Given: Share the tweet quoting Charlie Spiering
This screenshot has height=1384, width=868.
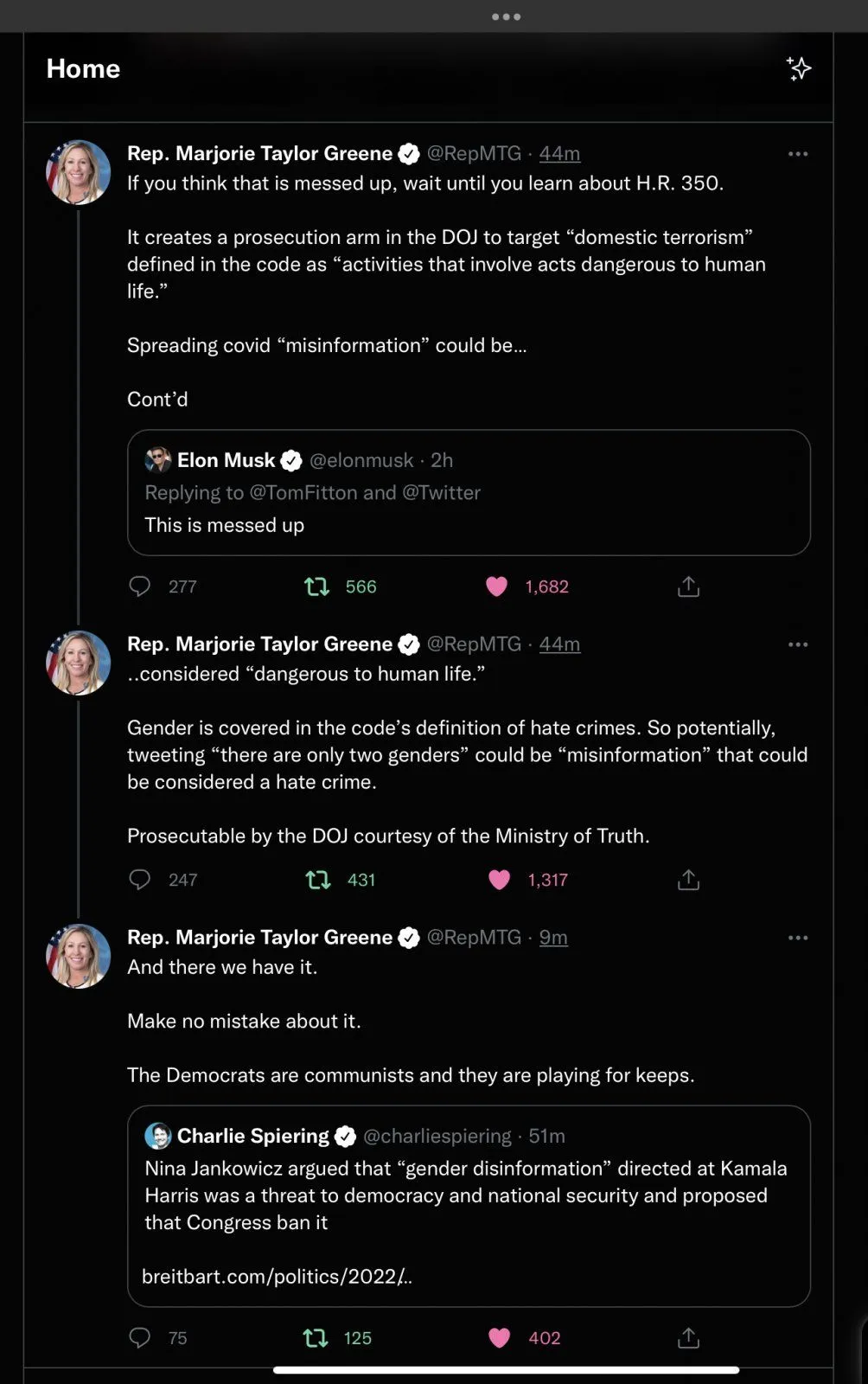Looking at the screenshot, I should pos(688,1338).
